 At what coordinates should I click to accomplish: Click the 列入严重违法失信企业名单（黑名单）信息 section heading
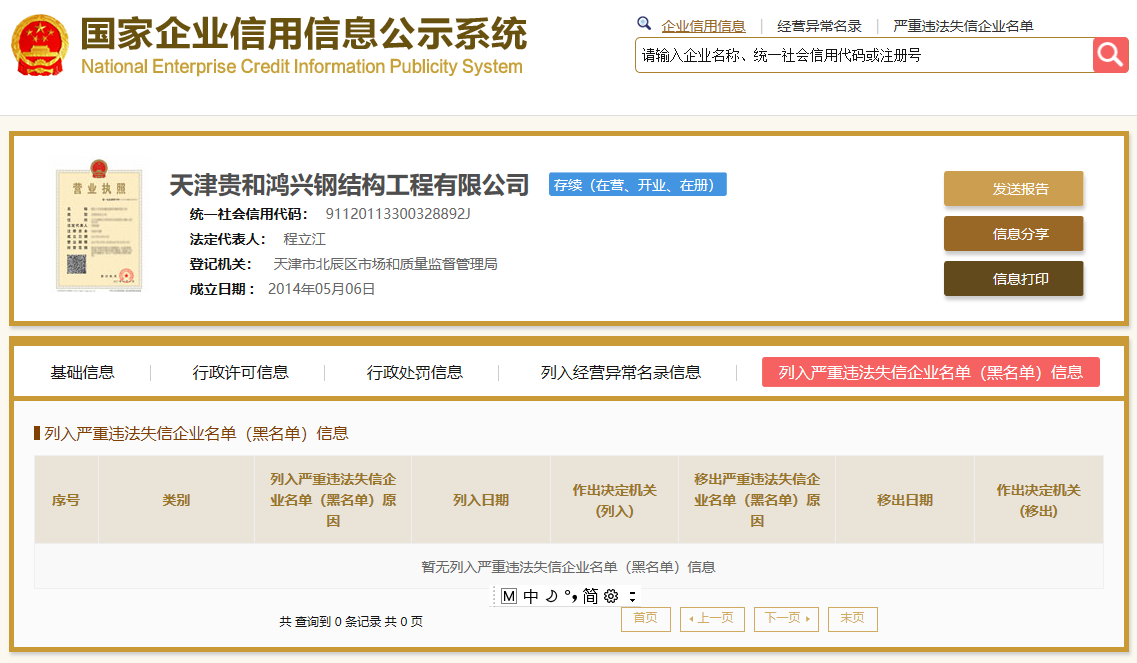pos(196,433)
